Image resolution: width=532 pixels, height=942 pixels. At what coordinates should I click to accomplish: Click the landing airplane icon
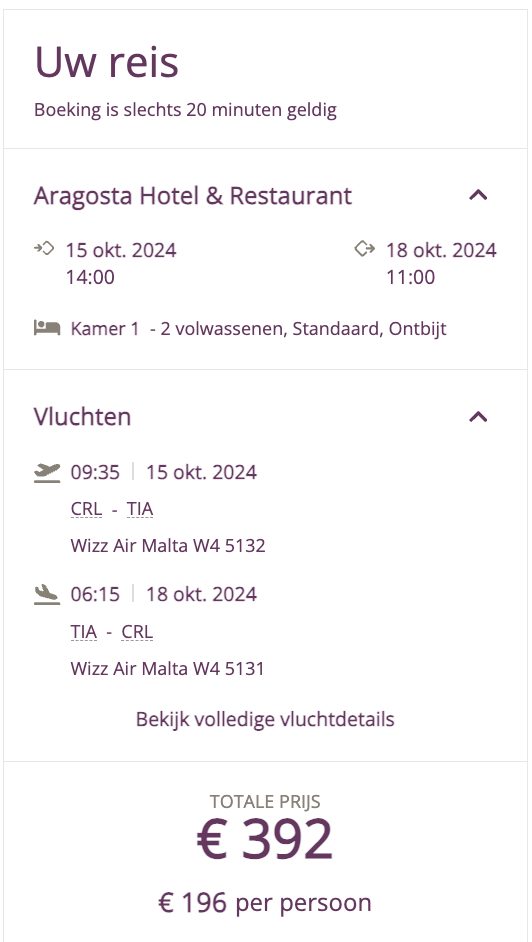click(47, 595)
